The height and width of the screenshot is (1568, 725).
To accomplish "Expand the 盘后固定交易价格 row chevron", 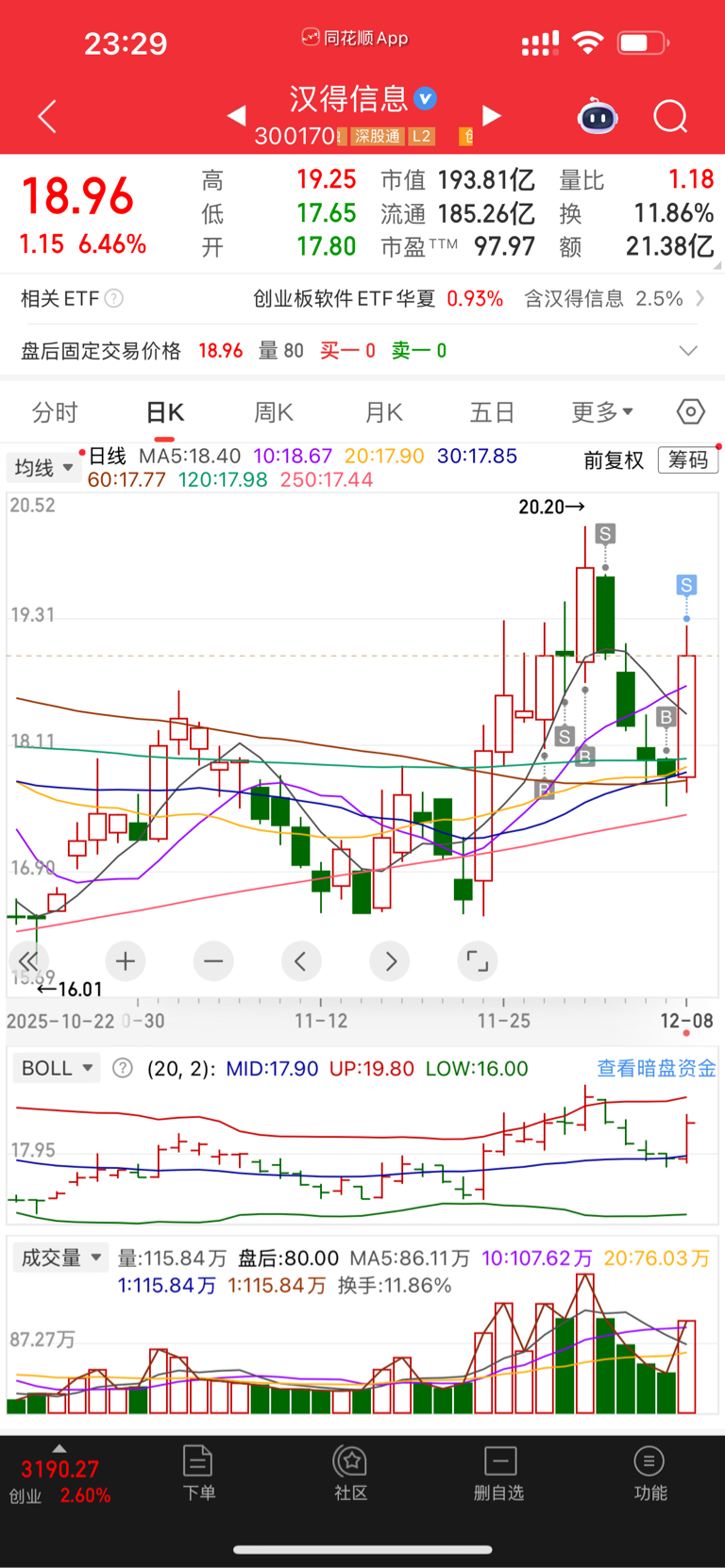I will pos(689,351).
